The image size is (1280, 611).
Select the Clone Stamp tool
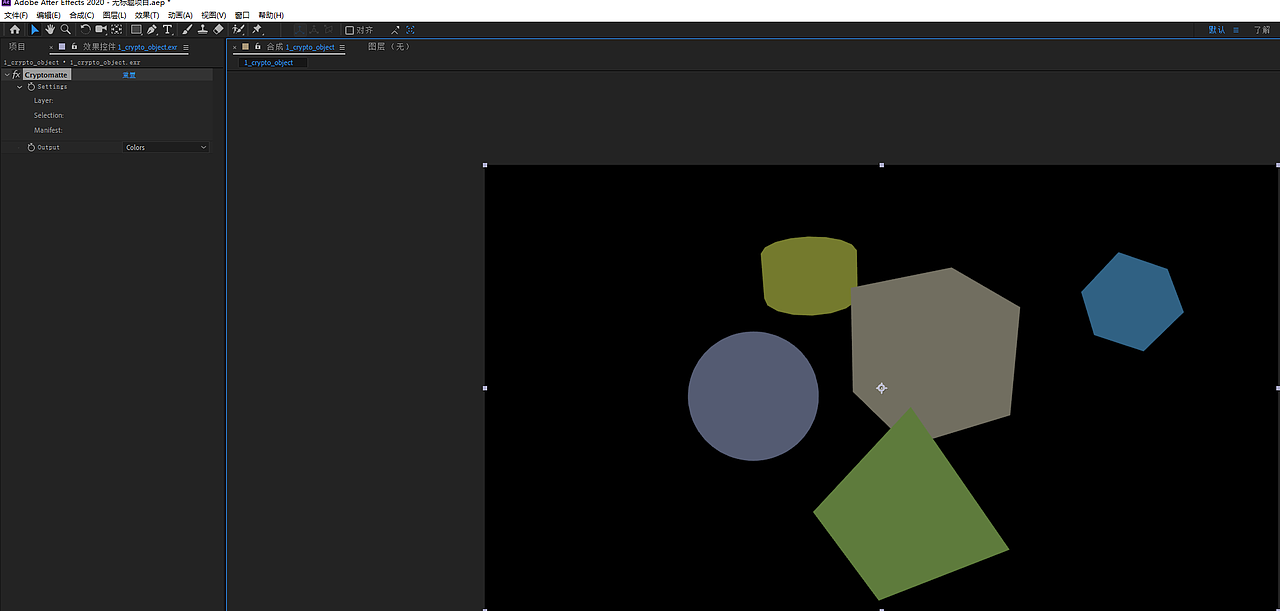(202, 30)
